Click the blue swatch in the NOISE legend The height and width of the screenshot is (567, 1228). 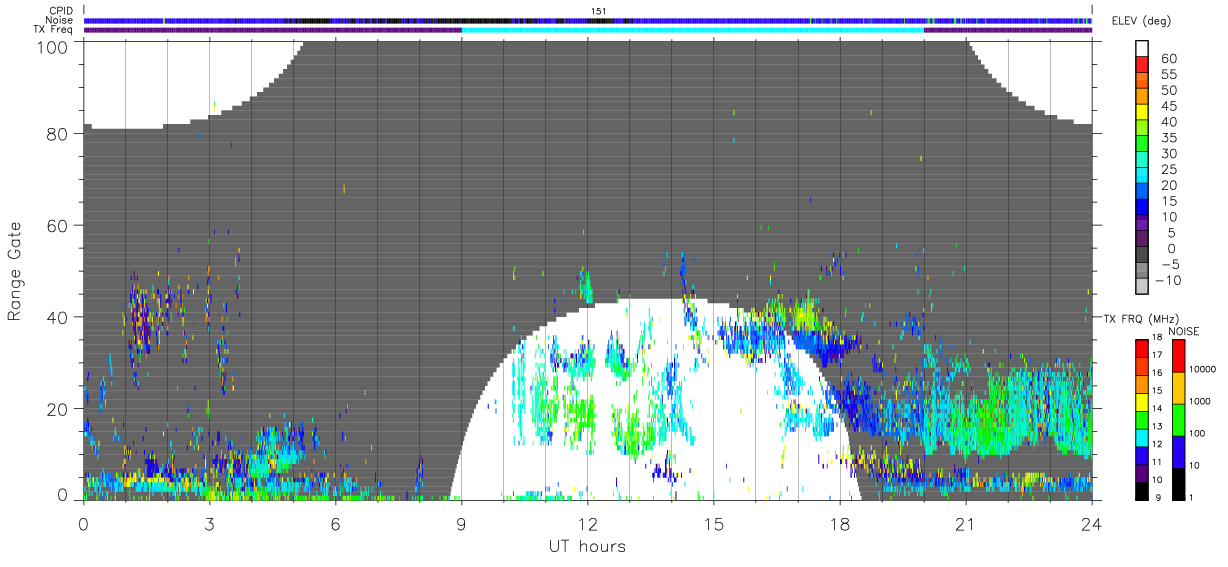click(x=1179, y=452)
